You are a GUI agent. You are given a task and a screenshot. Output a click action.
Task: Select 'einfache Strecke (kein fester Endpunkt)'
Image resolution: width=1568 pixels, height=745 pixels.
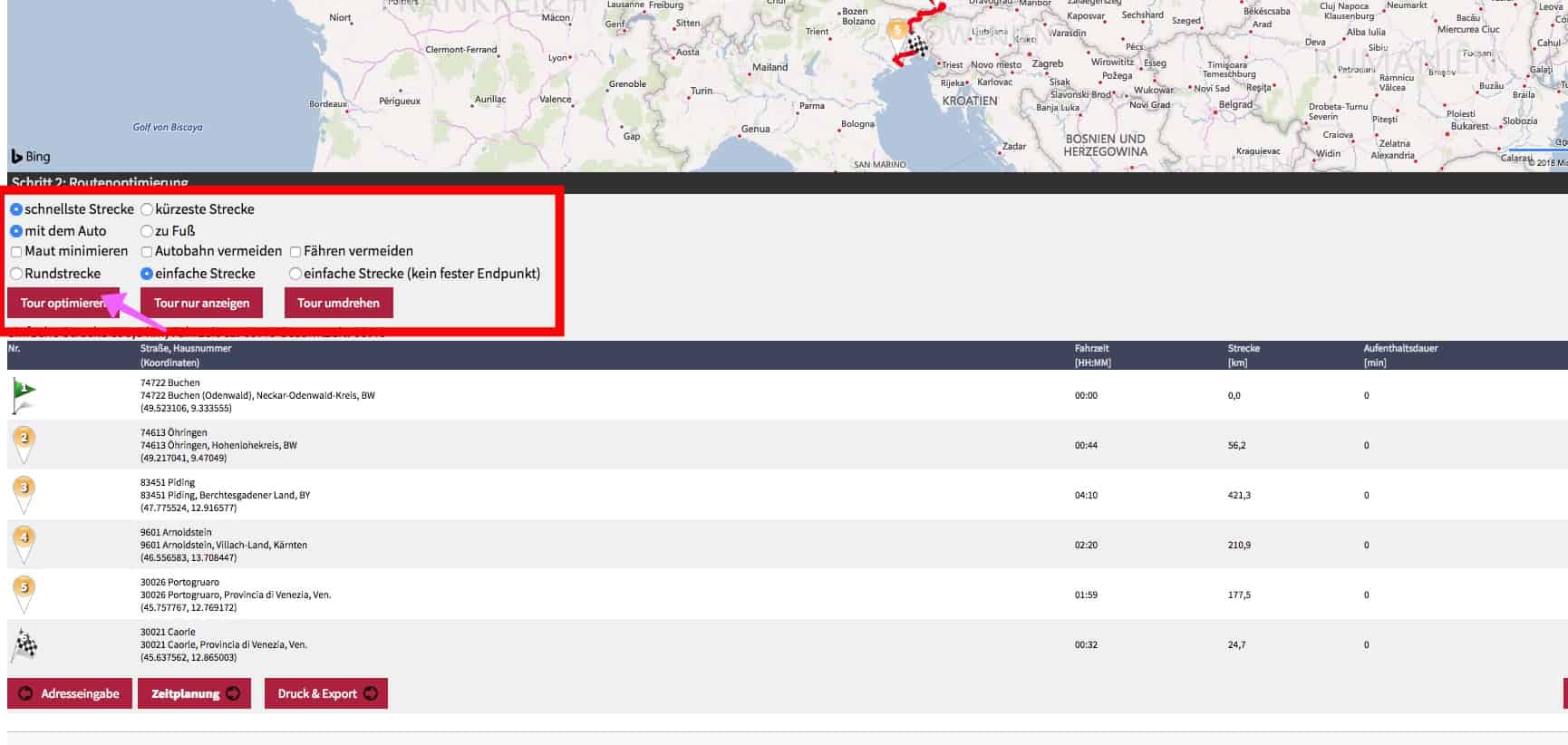[x=295, y=274]
